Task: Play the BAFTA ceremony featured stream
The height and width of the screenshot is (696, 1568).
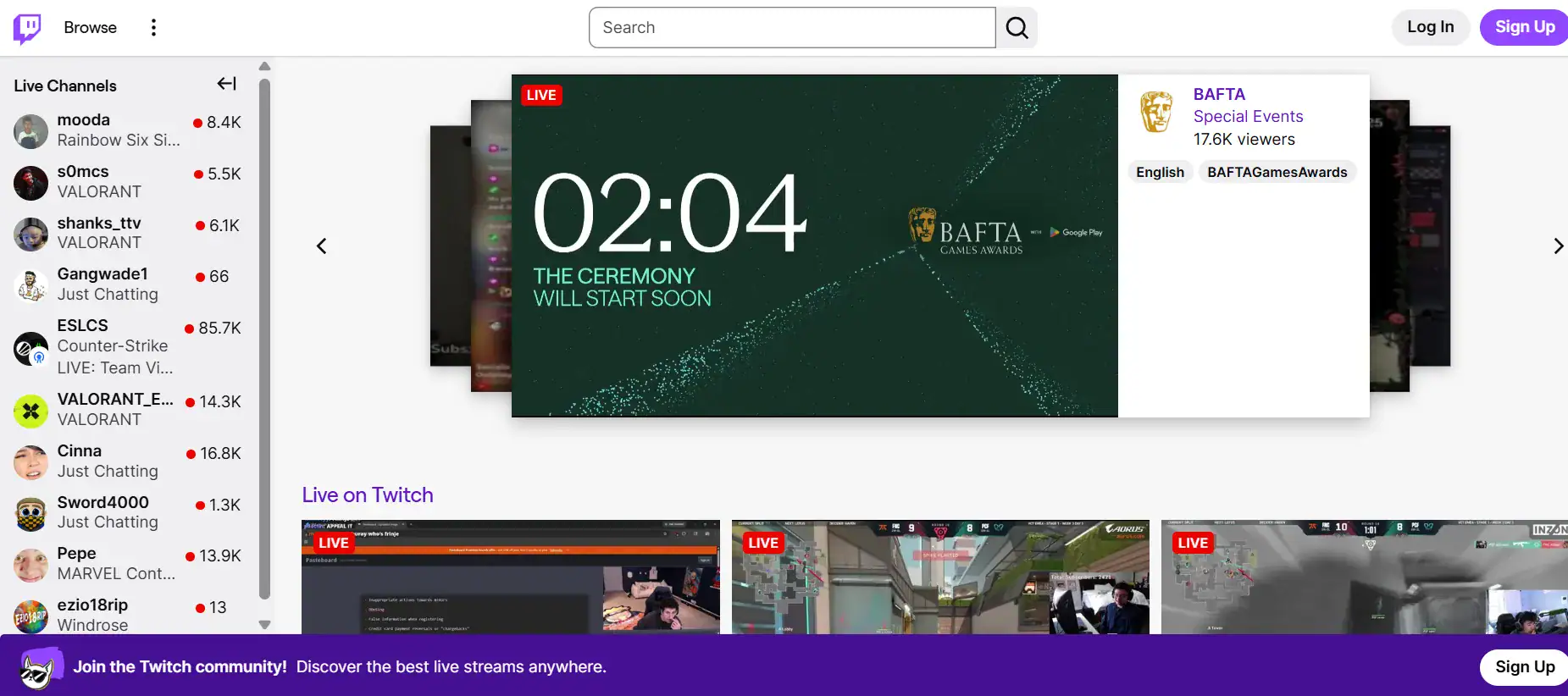Action: (x=814, y=246)
